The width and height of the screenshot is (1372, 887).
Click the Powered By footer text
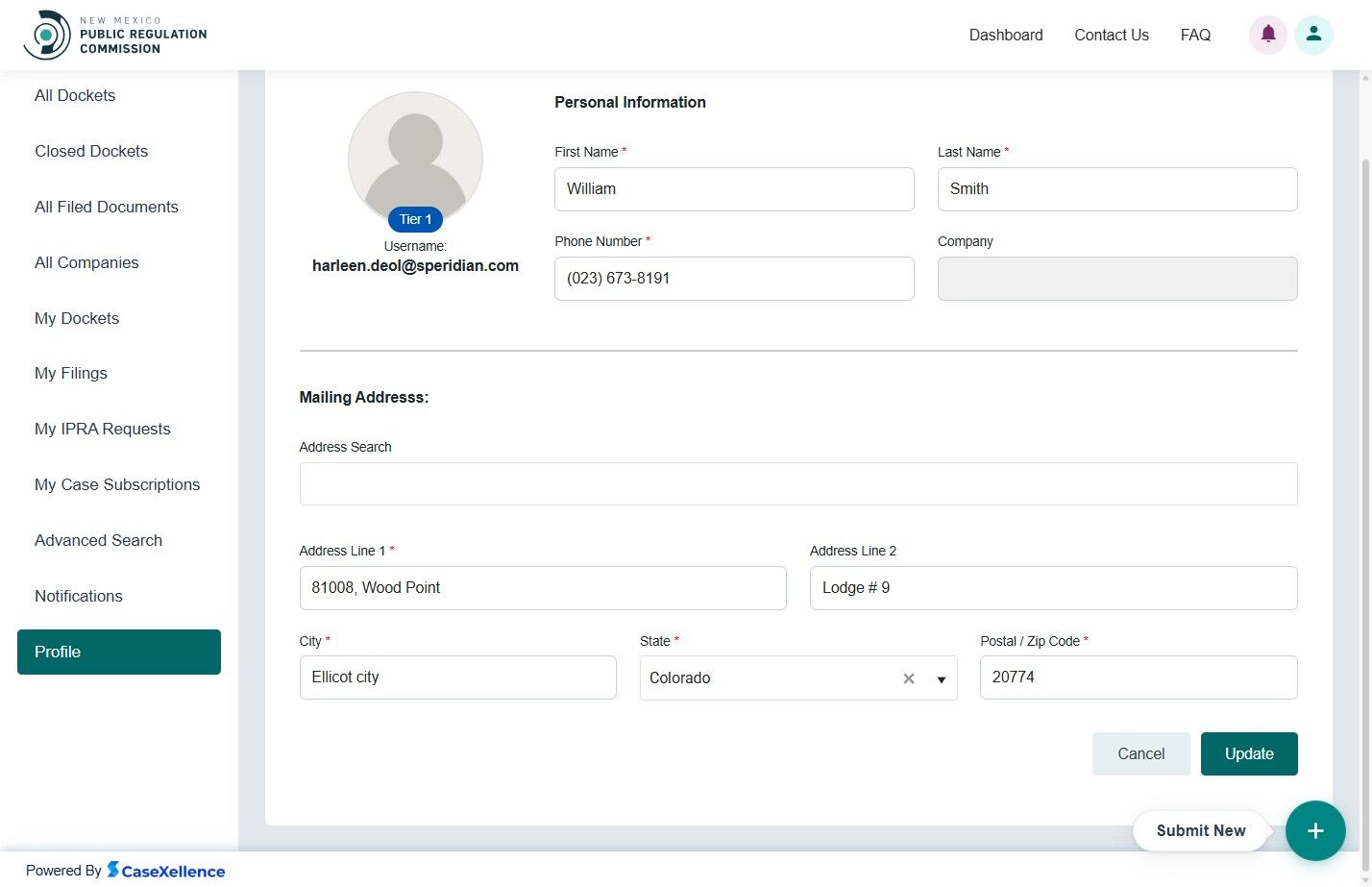(x=63, y=871)
